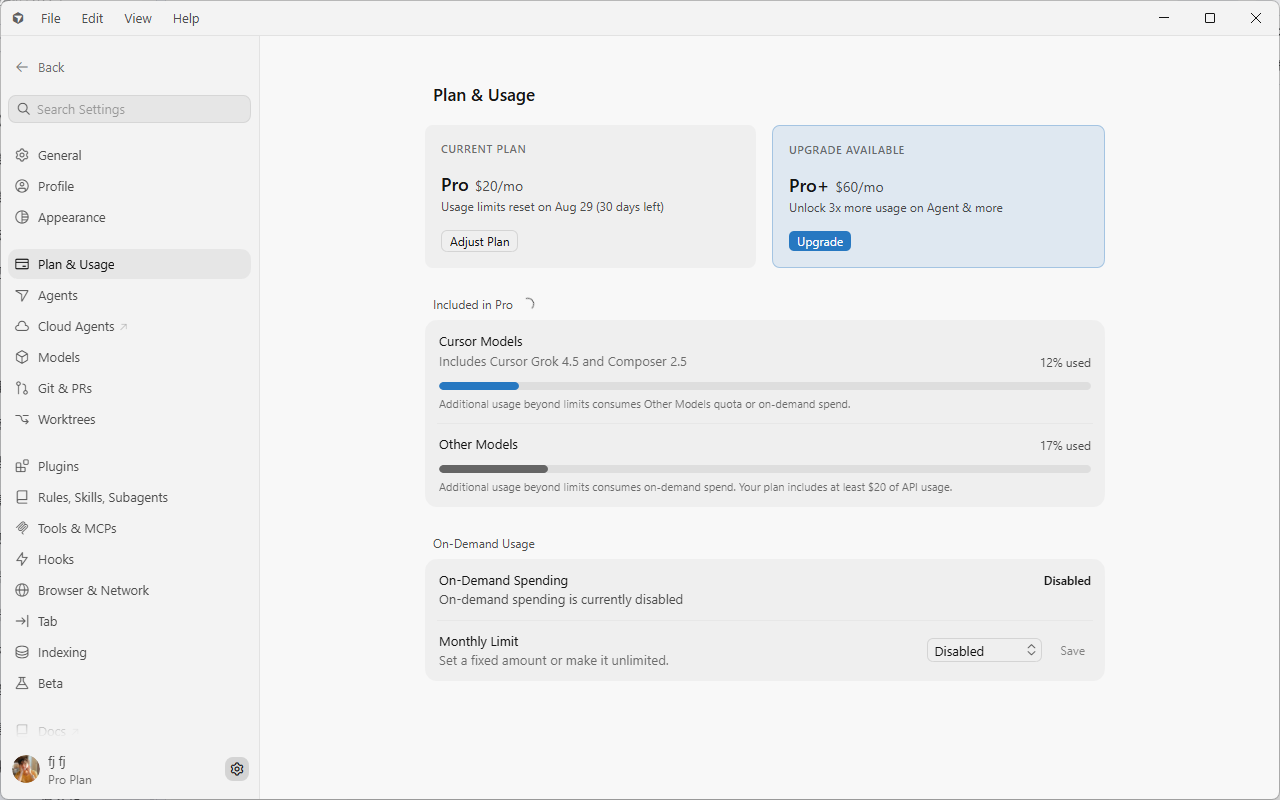Screen dimensions: 1280x800
Task: Click the gear icon beside the user name
Action: 237,769
